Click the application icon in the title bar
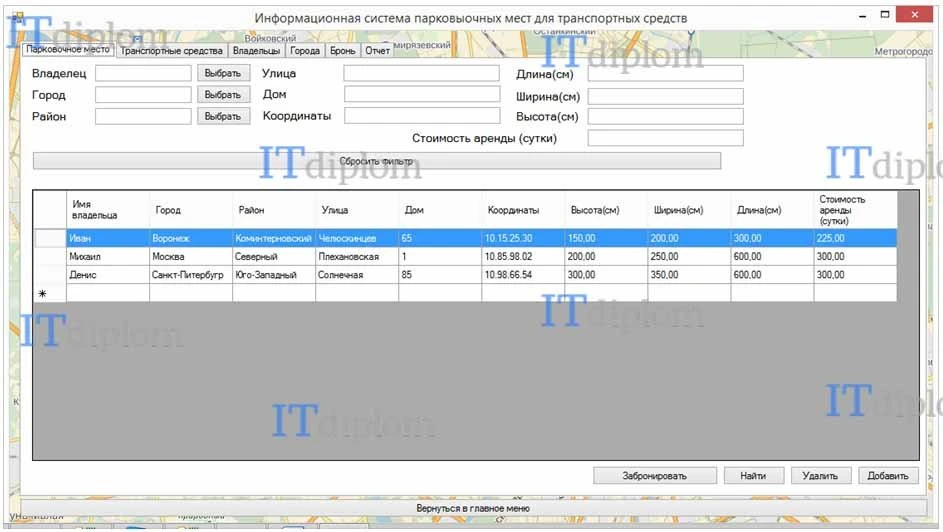This screenshot has height=532, width=943. 18,17
